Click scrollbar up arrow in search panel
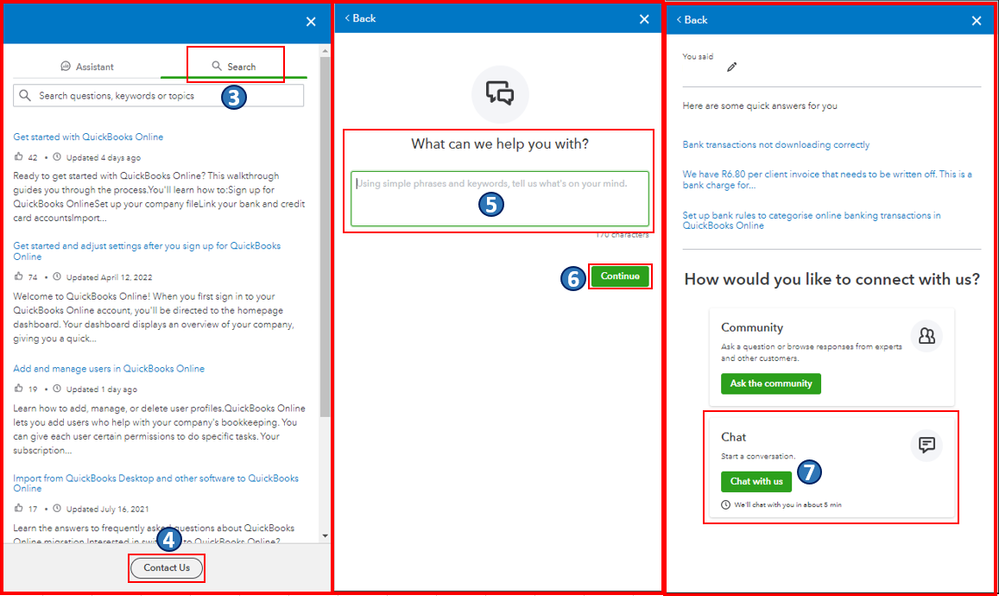The height and width of the screenshot is (596, 999). point(325,50)
